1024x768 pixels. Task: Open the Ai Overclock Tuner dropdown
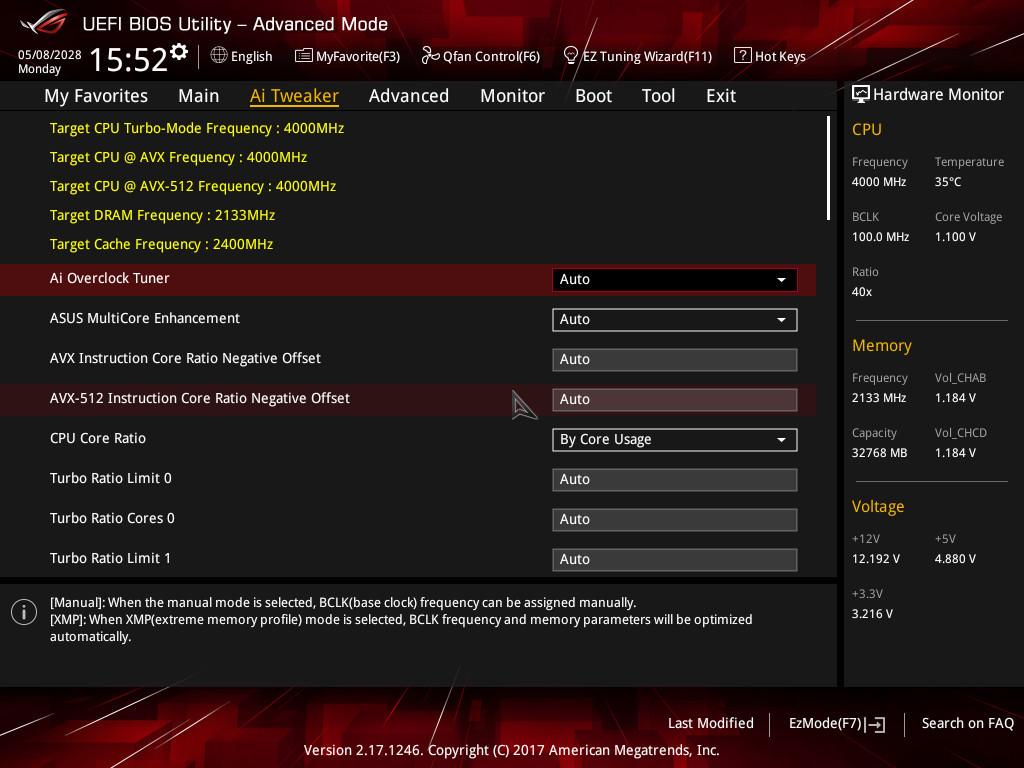(x=674, y=280)
